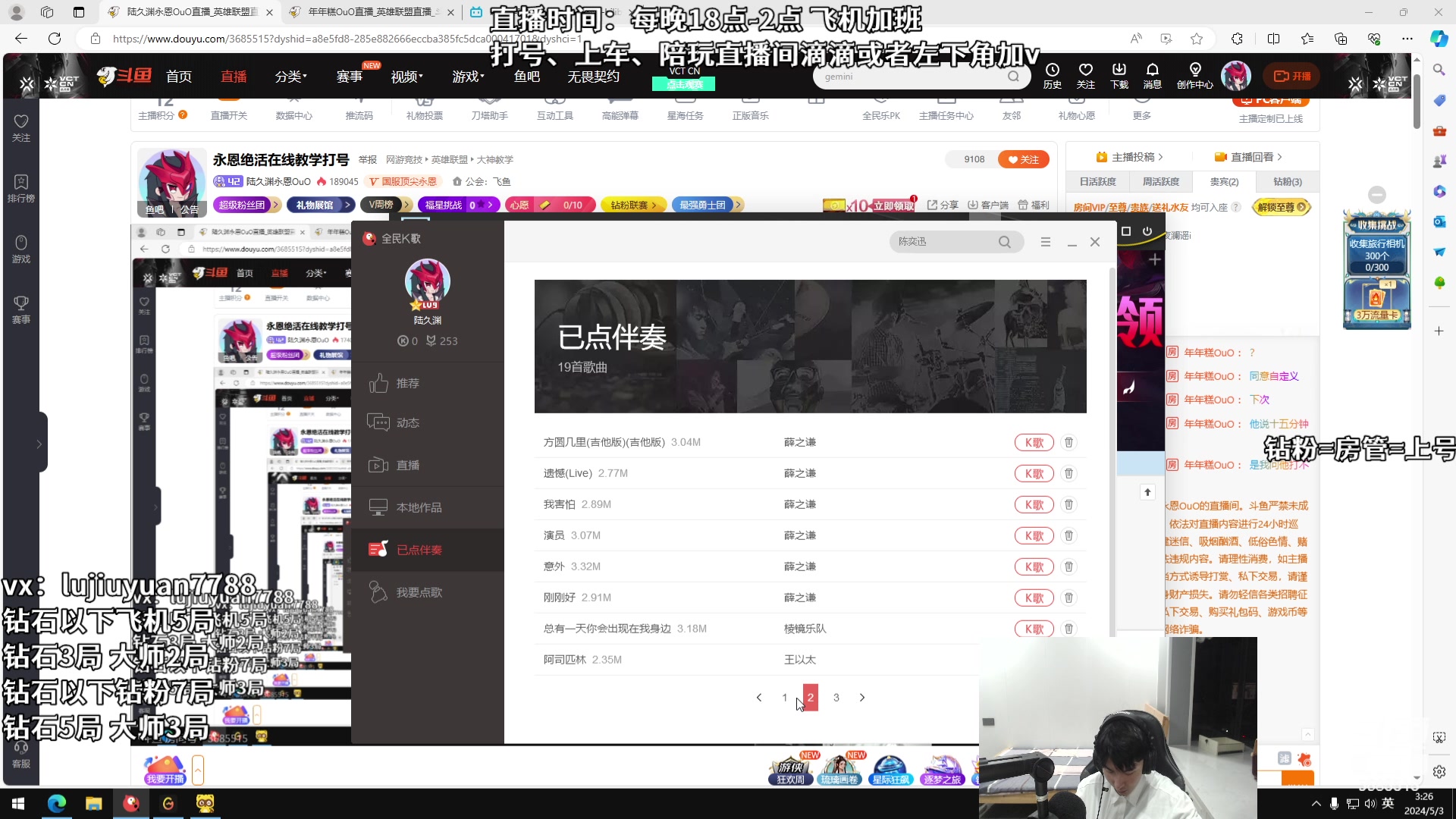Click the Douyu 历史 history icon
The image size is (1456, 819).
click(1053, 76)
